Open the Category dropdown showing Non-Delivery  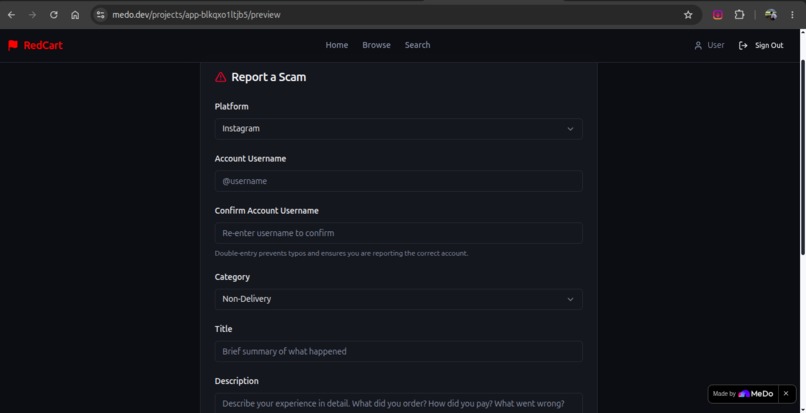click(x=398, y=299)
